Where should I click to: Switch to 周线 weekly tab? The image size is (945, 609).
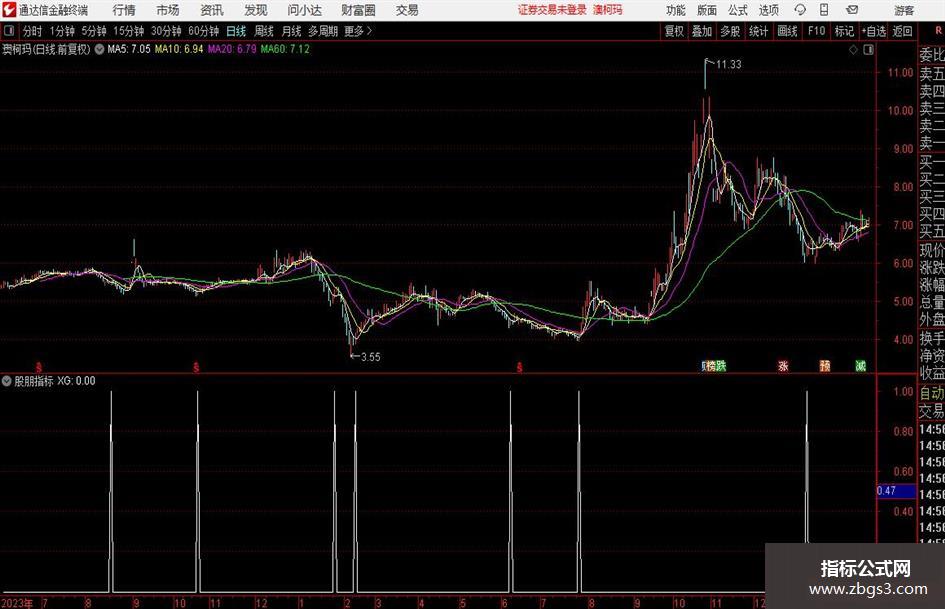263,31
